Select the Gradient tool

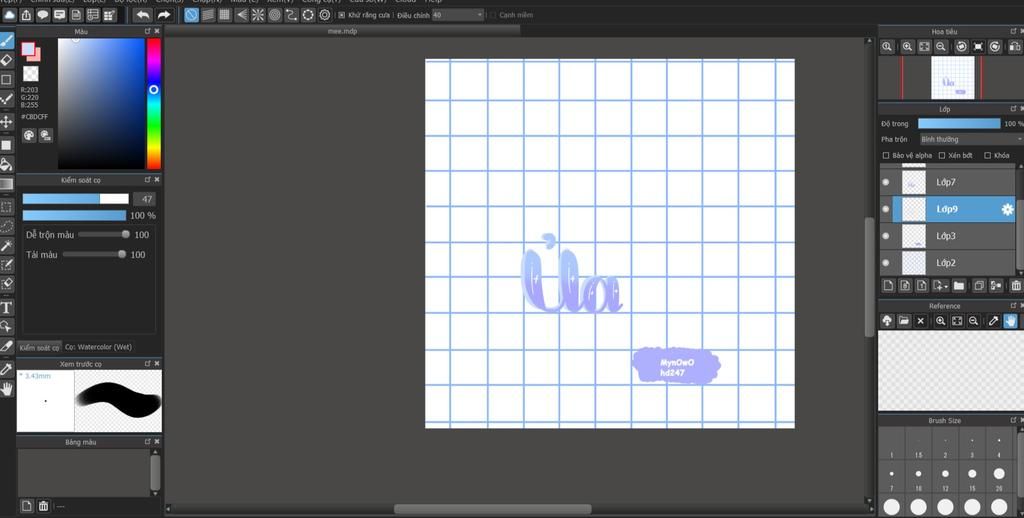coord(7,184)
